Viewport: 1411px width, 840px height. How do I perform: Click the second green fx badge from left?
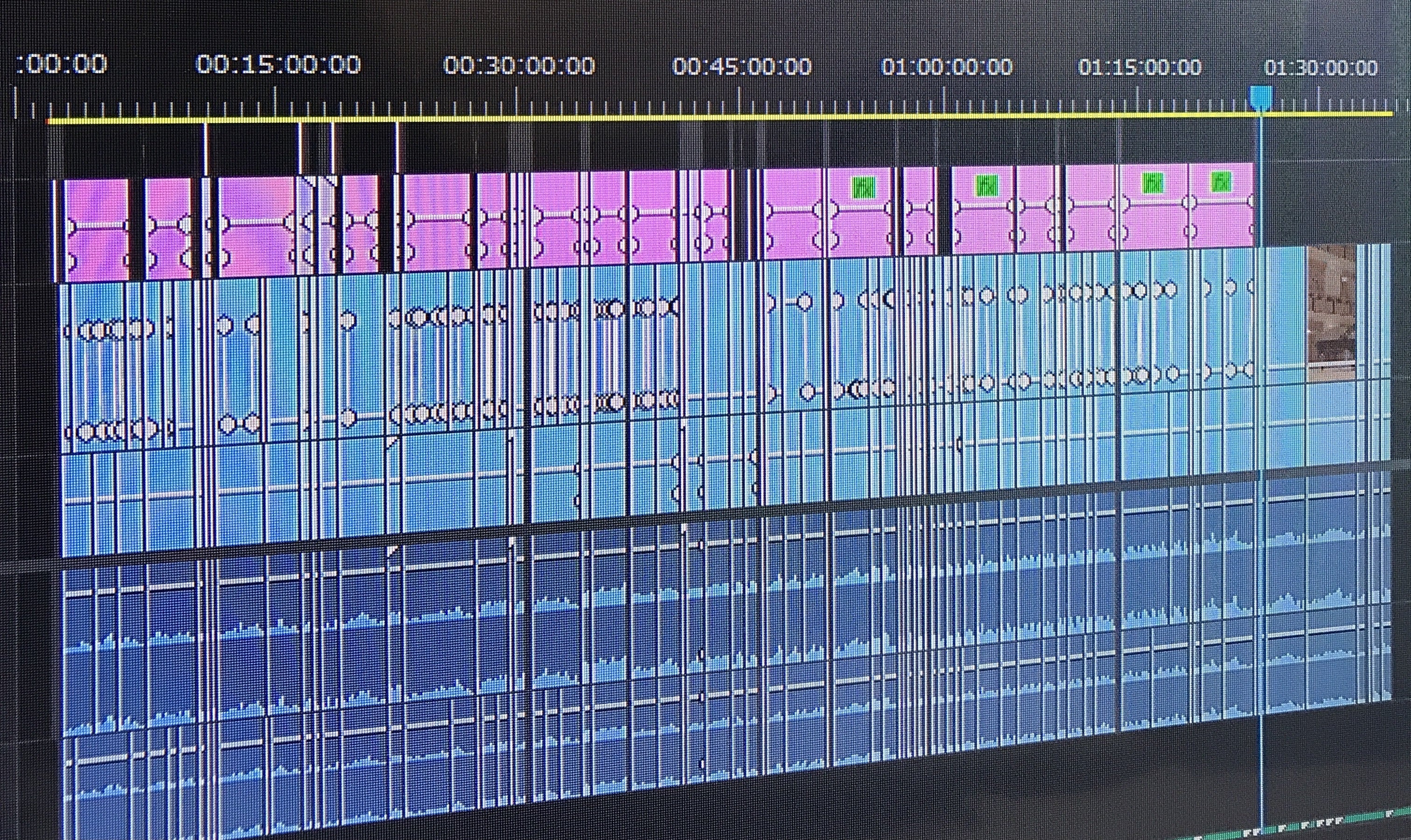point(986,185)
